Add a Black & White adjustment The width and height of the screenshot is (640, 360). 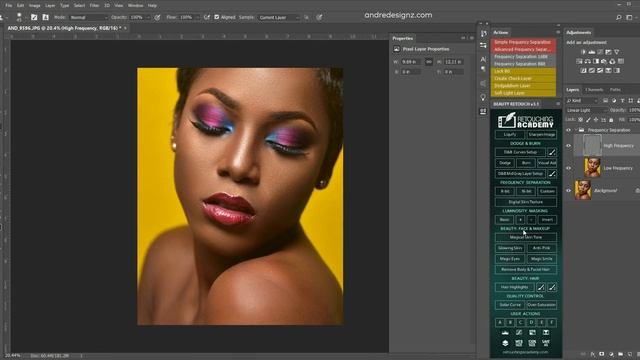(x=596, y=61)
